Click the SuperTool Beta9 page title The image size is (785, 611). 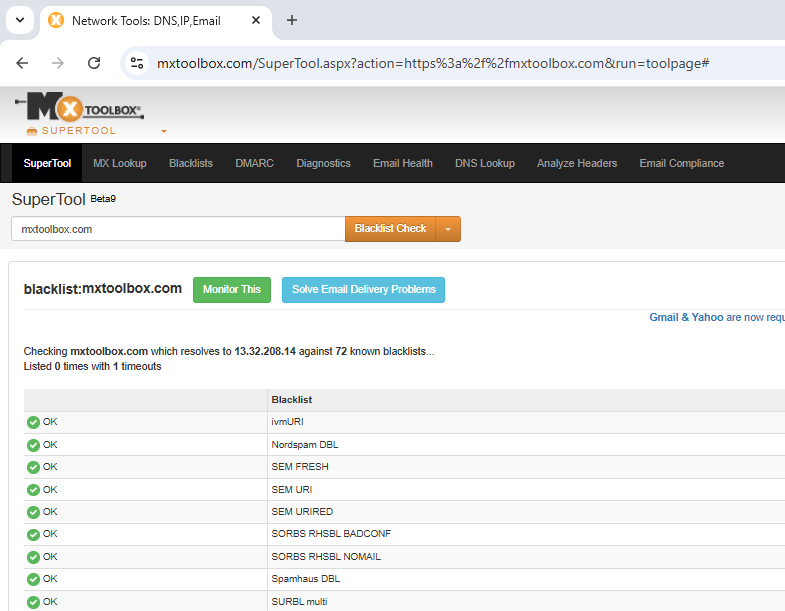64,199
